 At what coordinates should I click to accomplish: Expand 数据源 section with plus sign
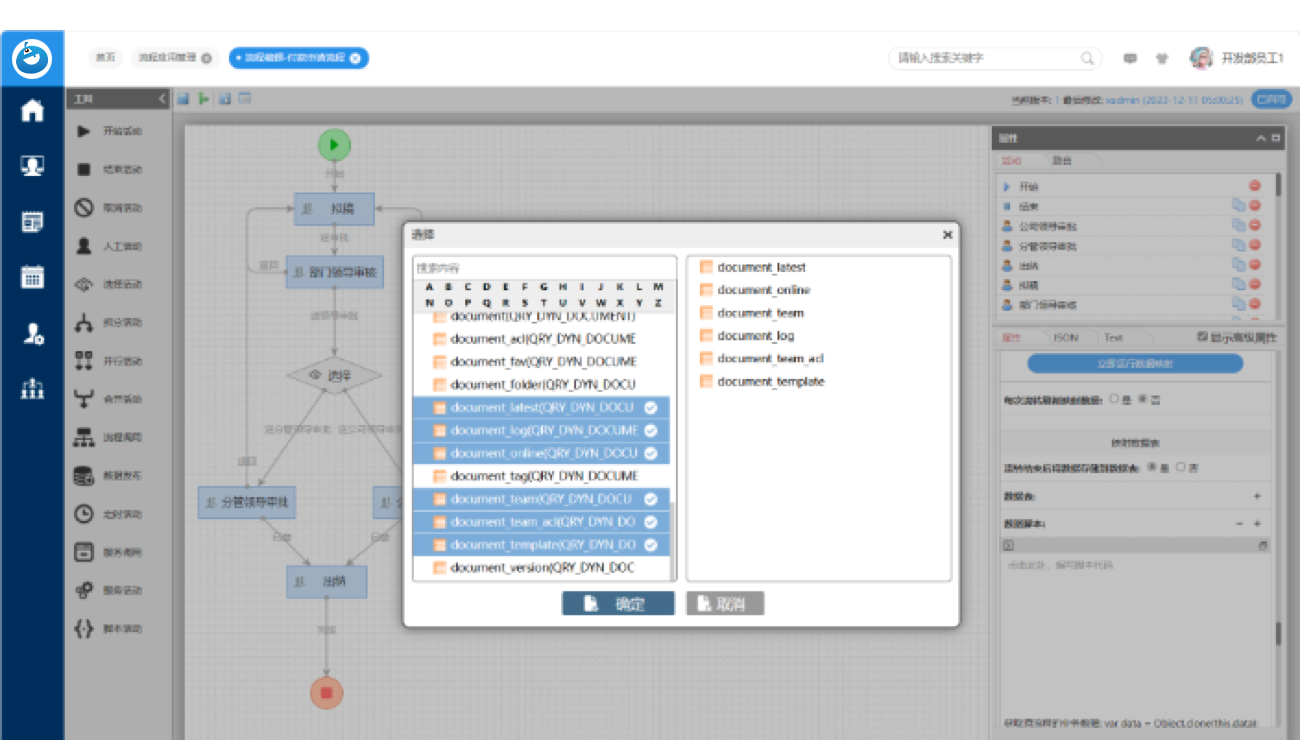1257,496
